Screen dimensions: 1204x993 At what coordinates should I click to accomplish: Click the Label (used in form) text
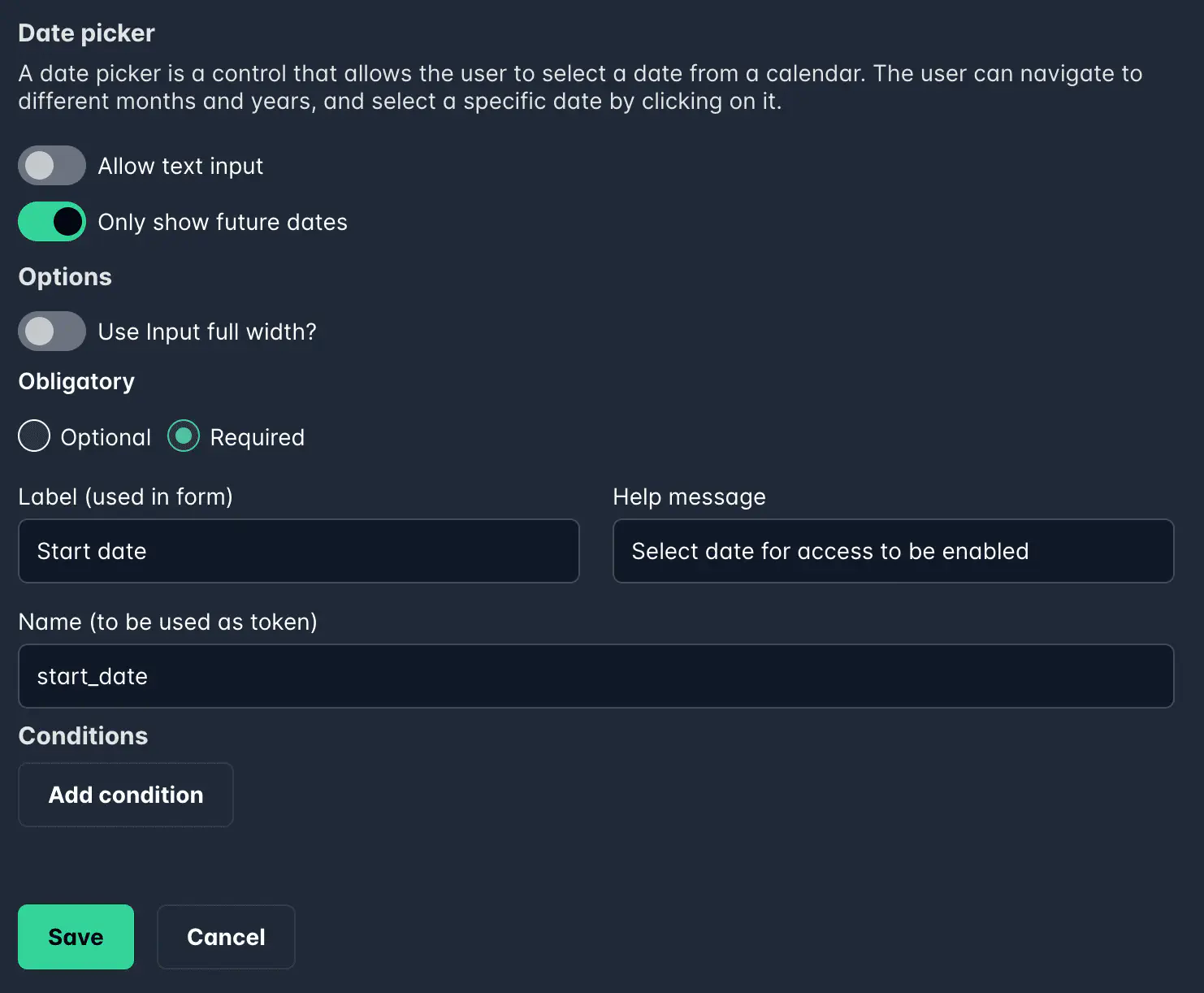(x=125, y=496)
